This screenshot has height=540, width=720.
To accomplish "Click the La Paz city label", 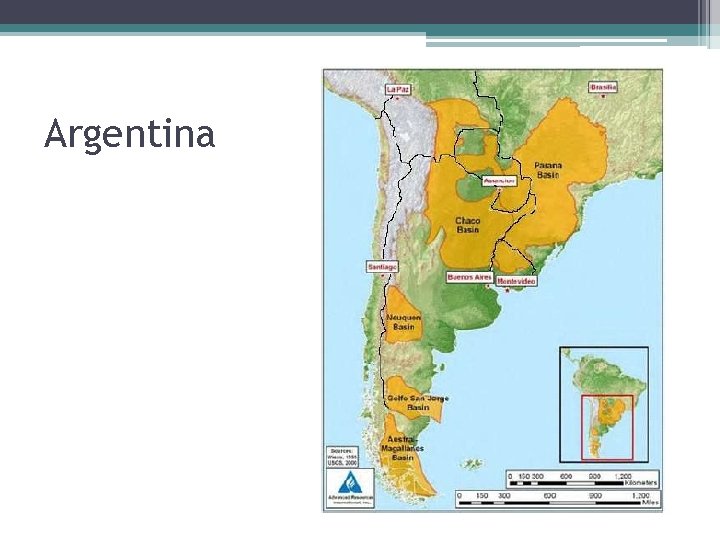I will (398, 89).
